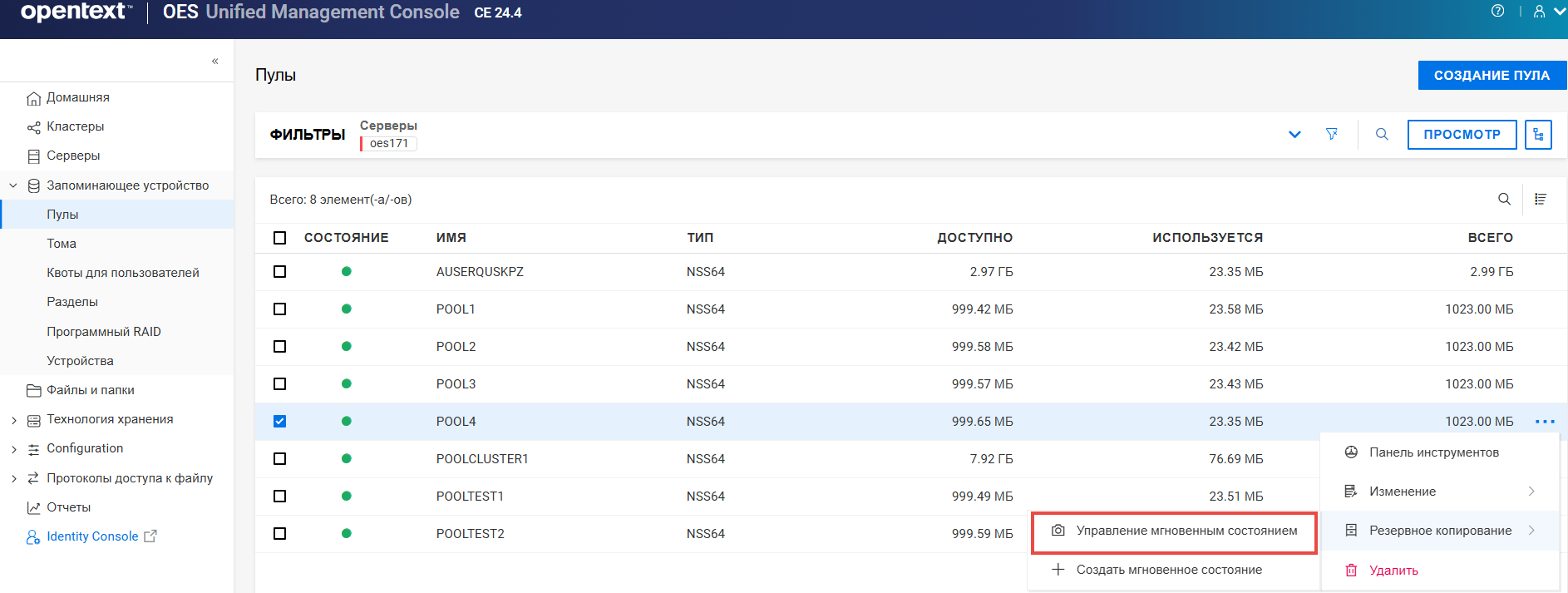
Task: Click the table search magnifier icon
Action: point(1504,199)
